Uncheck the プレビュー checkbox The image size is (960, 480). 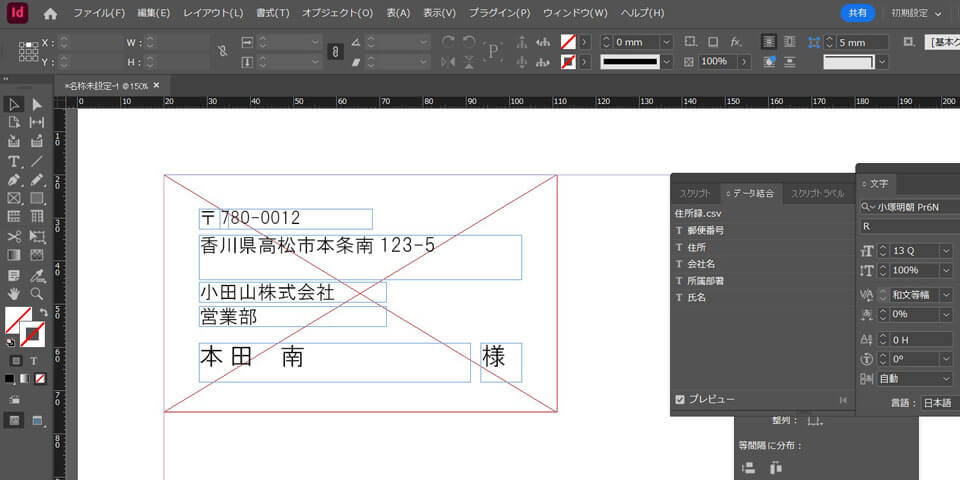point(680,399)
